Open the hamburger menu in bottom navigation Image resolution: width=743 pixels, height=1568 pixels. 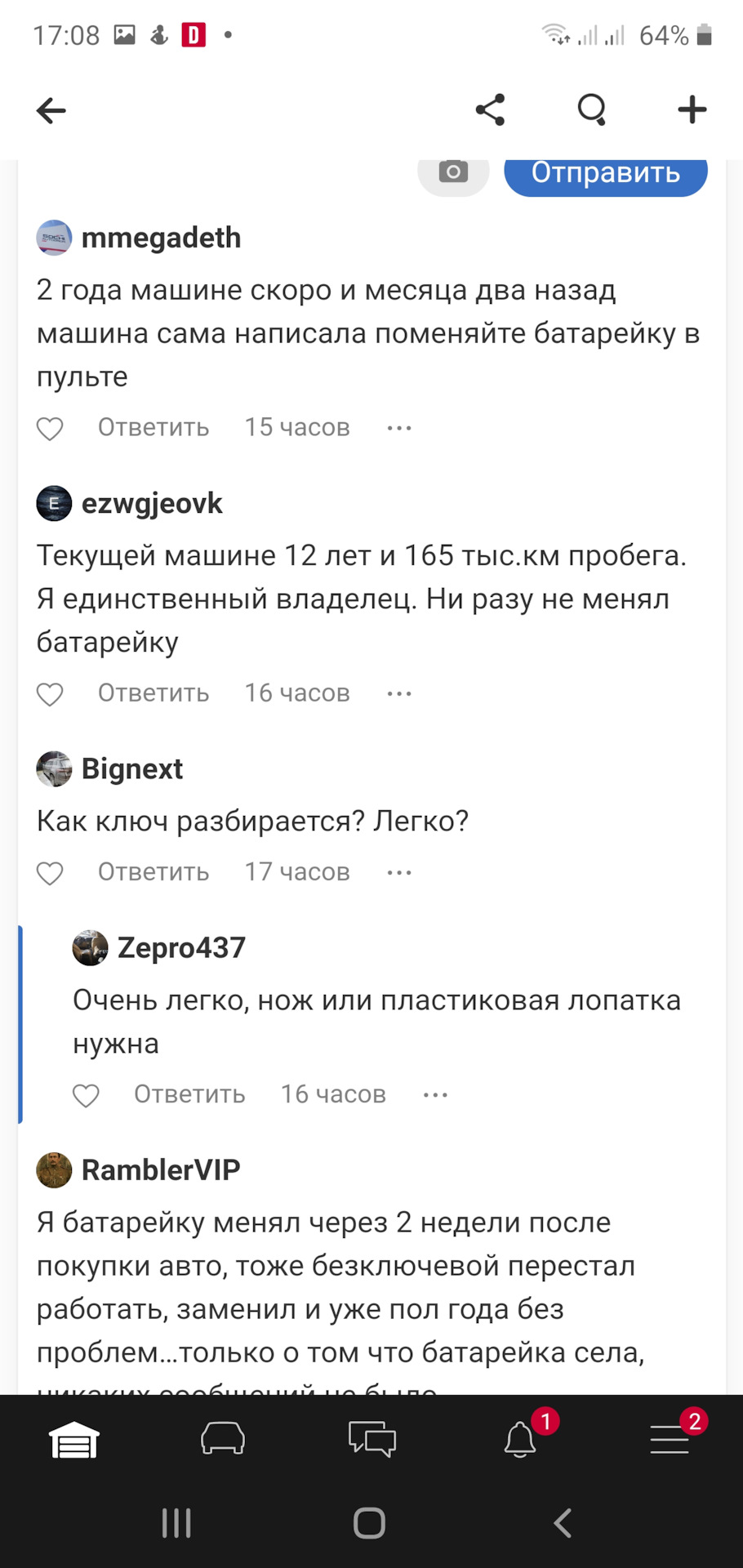click(x=670, y=1440)
